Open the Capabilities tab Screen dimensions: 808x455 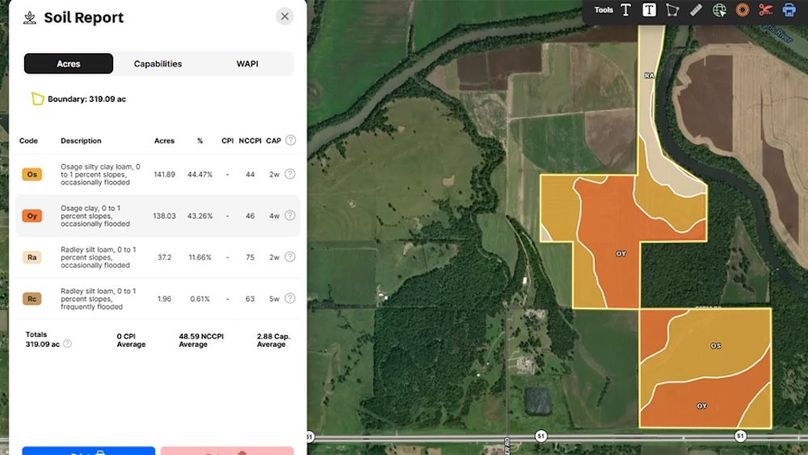tap(158, 64)
